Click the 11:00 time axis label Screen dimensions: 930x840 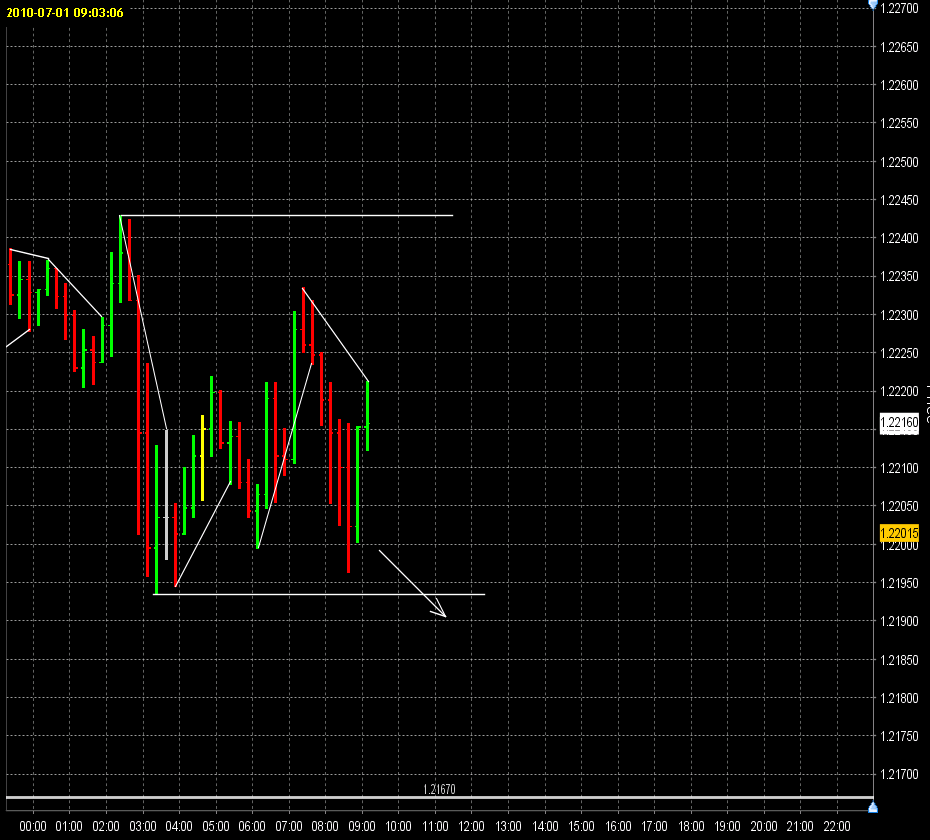click(435, 826)
